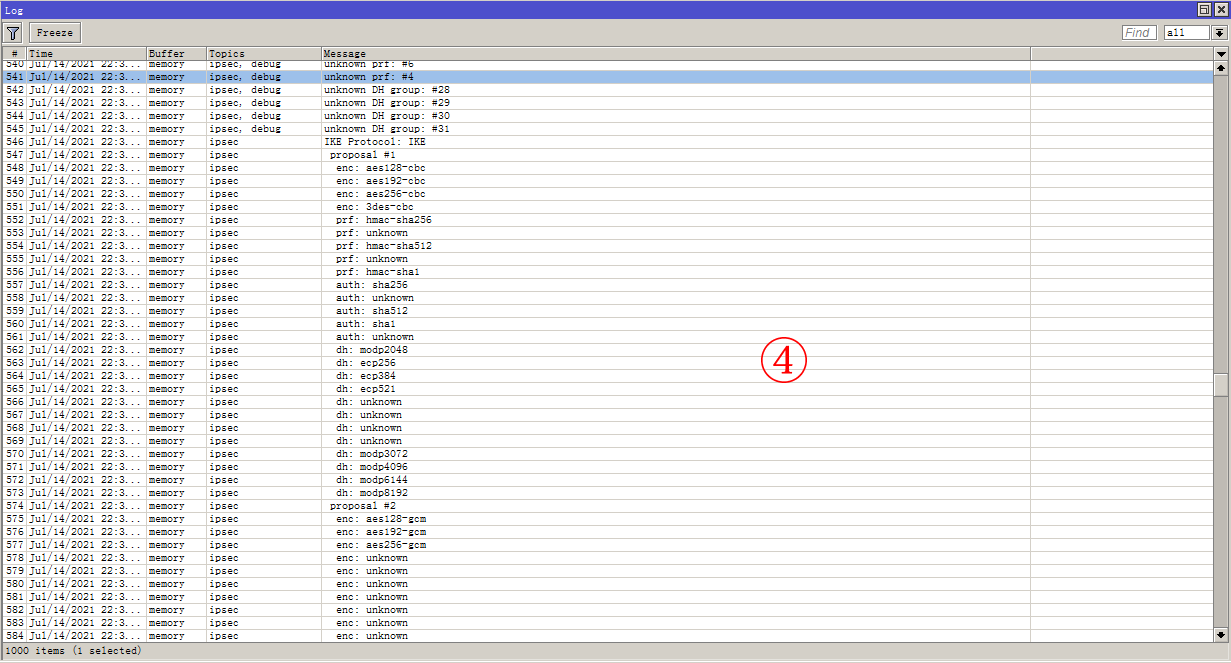The image size is (1231, 663).
Task: Click the funnel icon to add log filters
Action: (13, 32)
